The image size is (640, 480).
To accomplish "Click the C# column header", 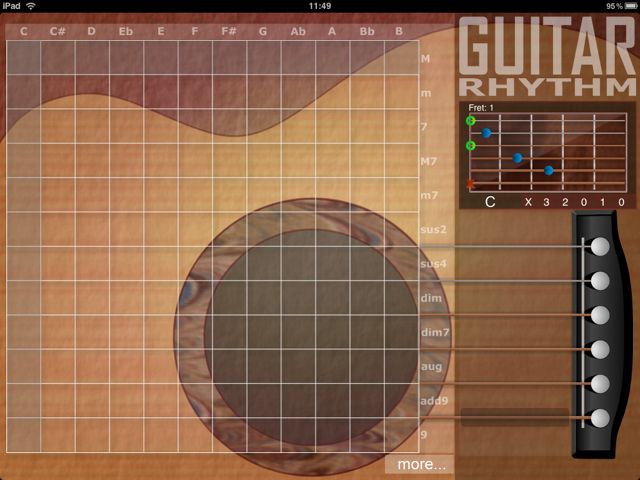I will click(58, 31).
